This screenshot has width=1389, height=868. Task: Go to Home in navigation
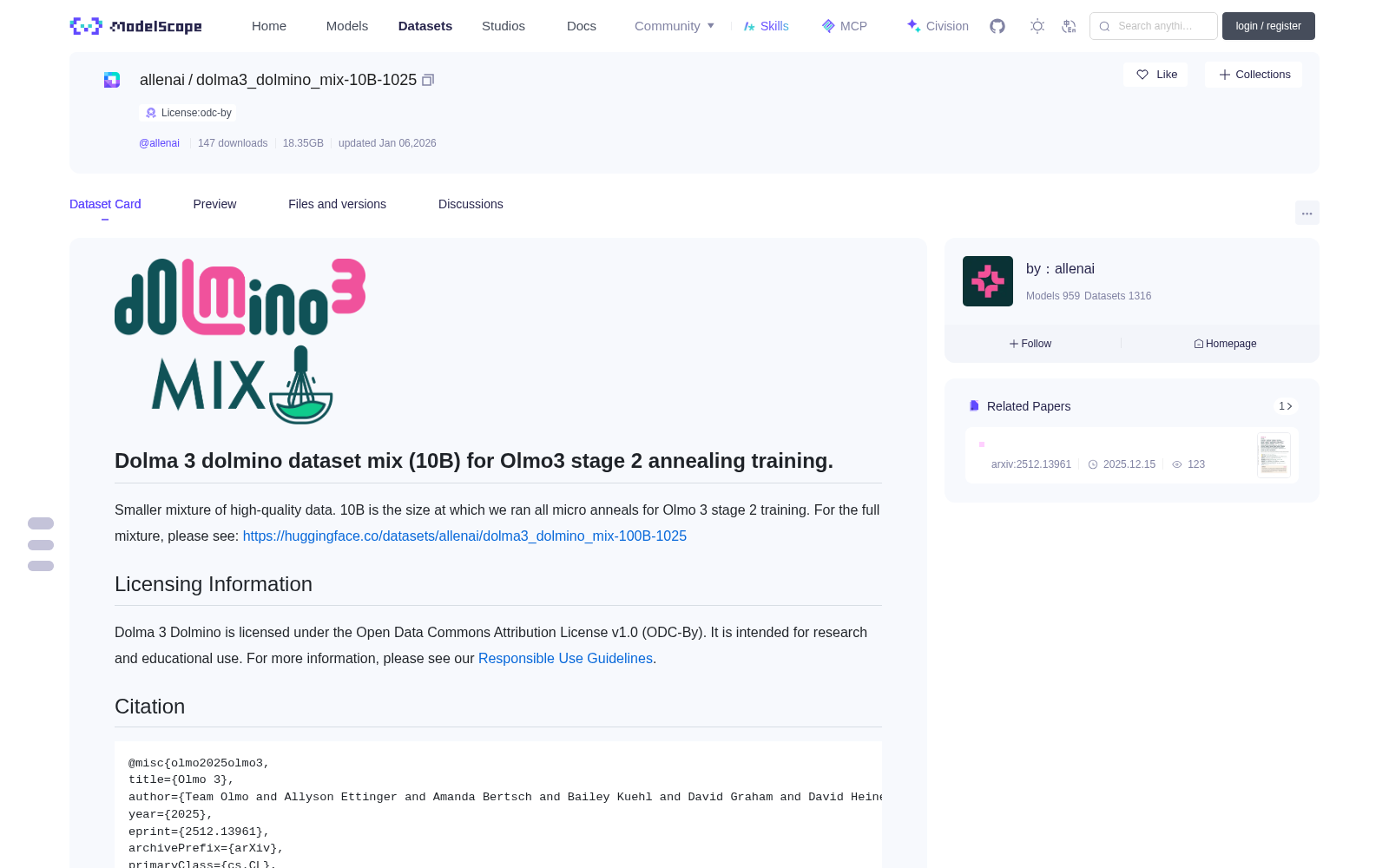pos(269,26)
